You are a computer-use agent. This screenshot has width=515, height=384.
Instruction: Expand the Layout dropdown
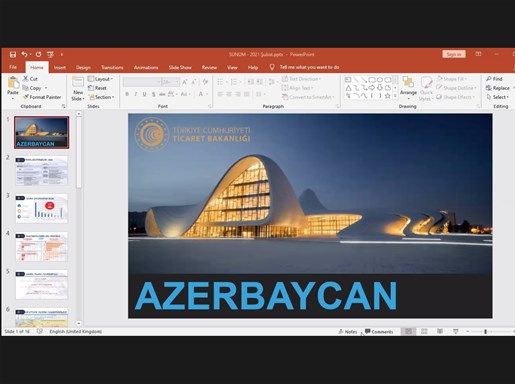click(100, 79)
